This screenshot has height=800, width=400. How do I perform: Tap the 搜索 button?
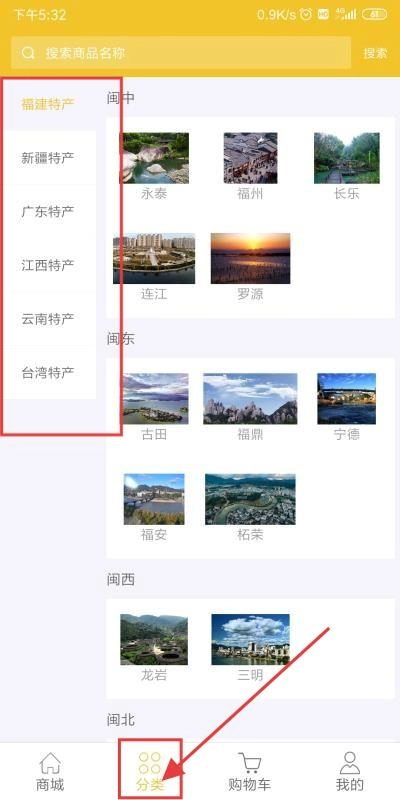coord(376,53)
